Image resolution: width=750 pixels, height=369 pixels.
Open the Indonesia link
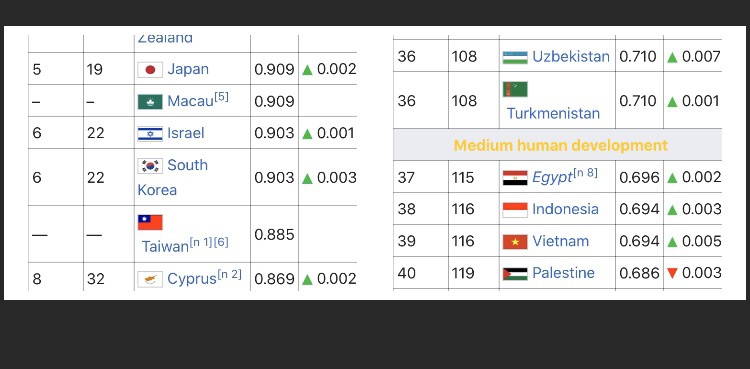click(x=565, y=209)
